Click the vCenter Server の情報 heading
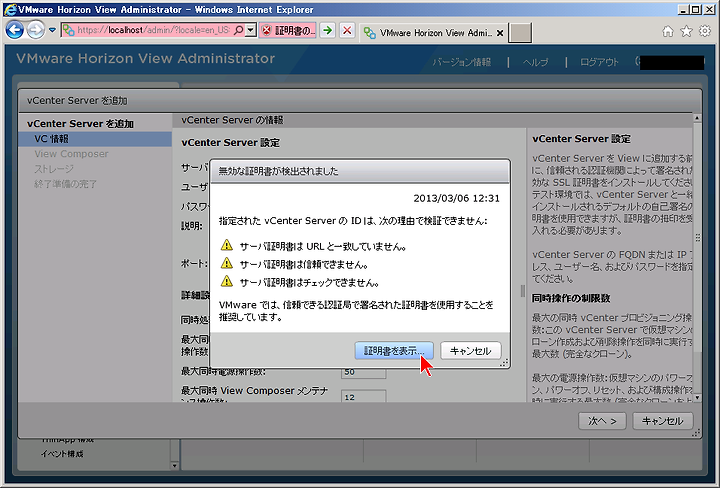The height and width of the screenshot is (488, 720). pyautogui.click(x=232, y=120)
